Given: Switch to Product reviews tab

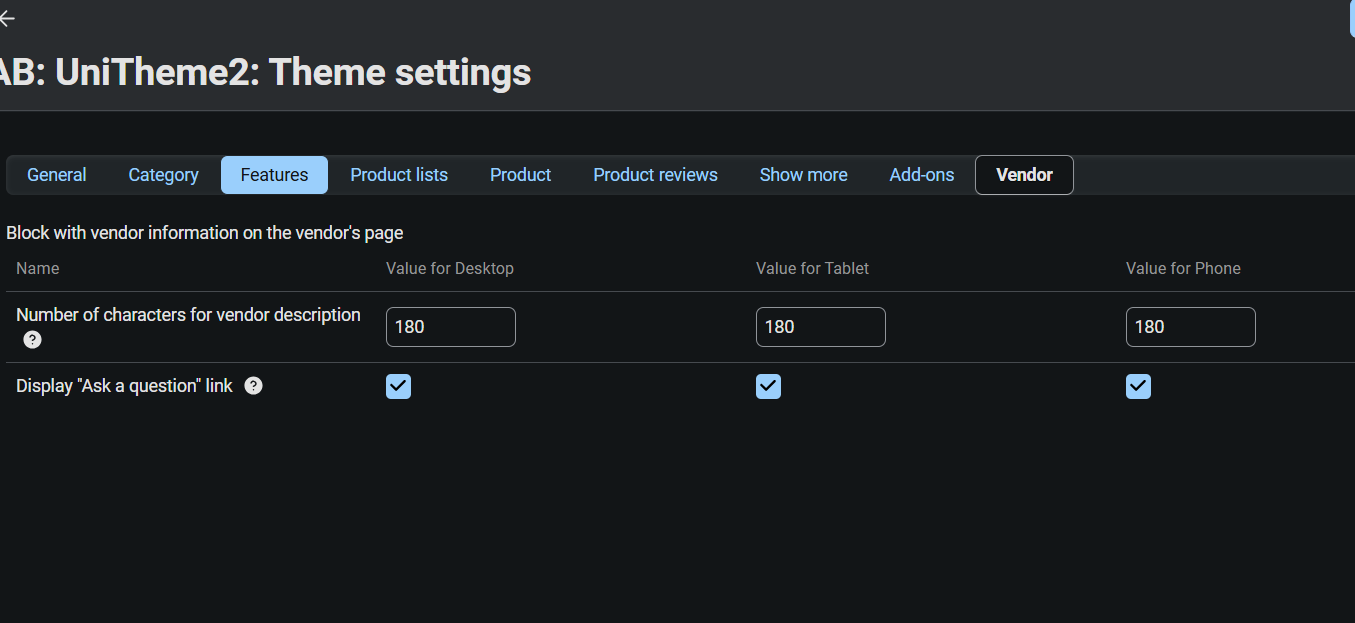Looking at the screenshot, I should tap(655, 175).
